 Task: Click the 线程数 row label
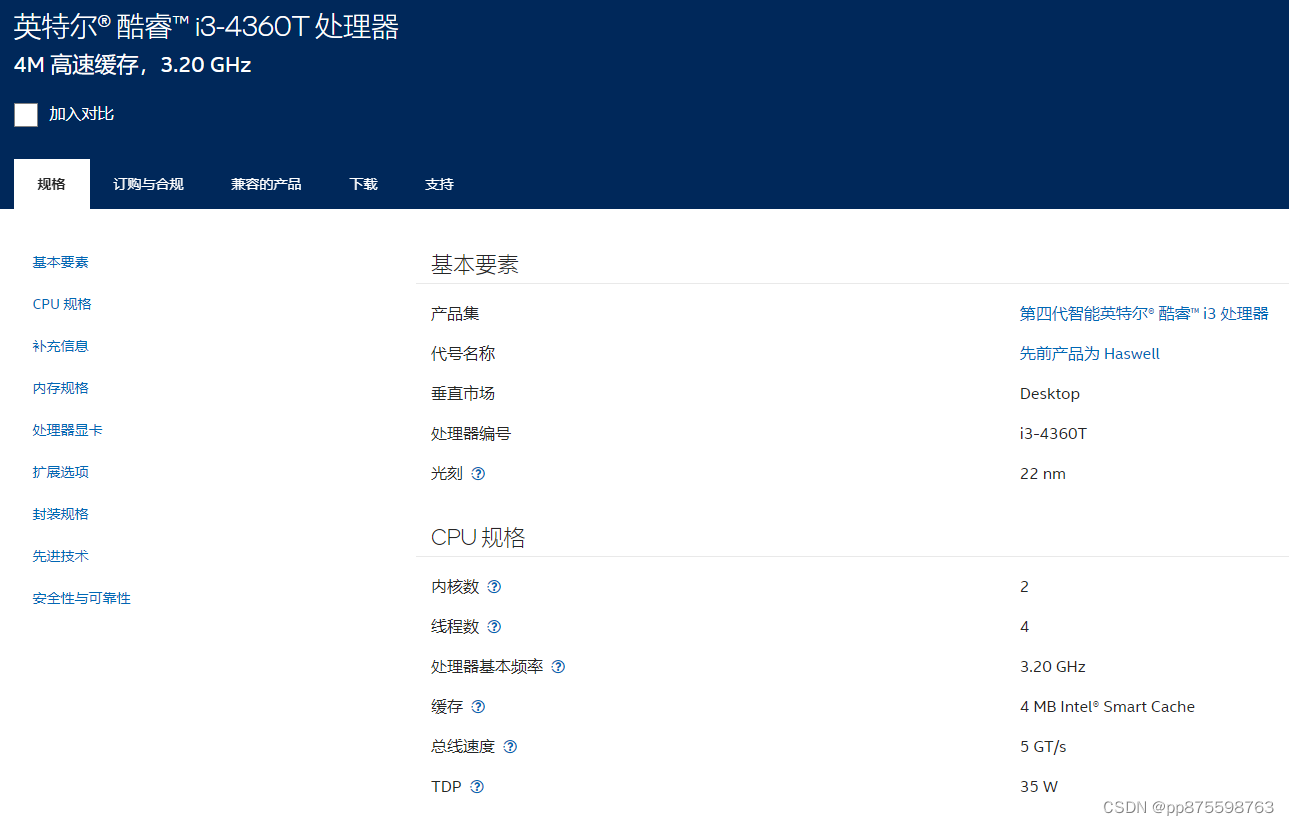point(455,627)
